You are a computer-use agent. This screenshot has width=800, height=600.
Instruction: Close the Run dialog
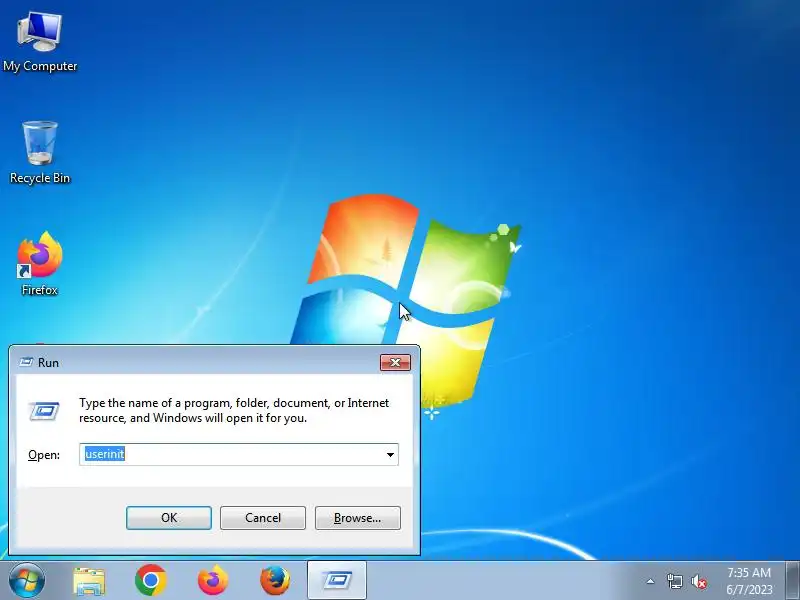(395, 362)
